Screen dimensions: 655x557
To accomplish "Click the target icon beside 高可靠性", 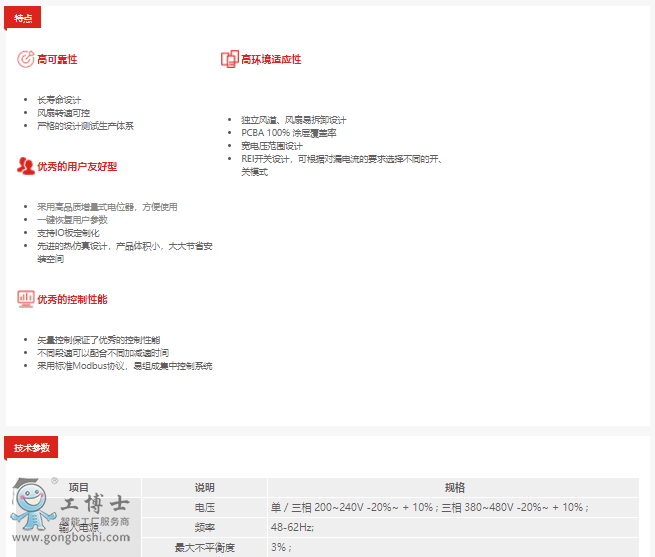I will click(x=25, y=59).
